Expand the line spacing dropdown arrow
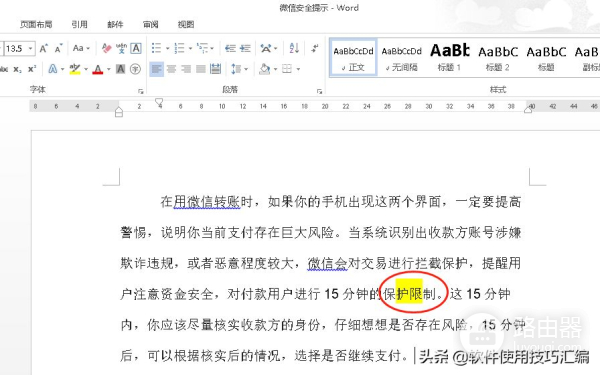Image resolution: width=600 pixels, height=375 pixels. coord(246,69)
